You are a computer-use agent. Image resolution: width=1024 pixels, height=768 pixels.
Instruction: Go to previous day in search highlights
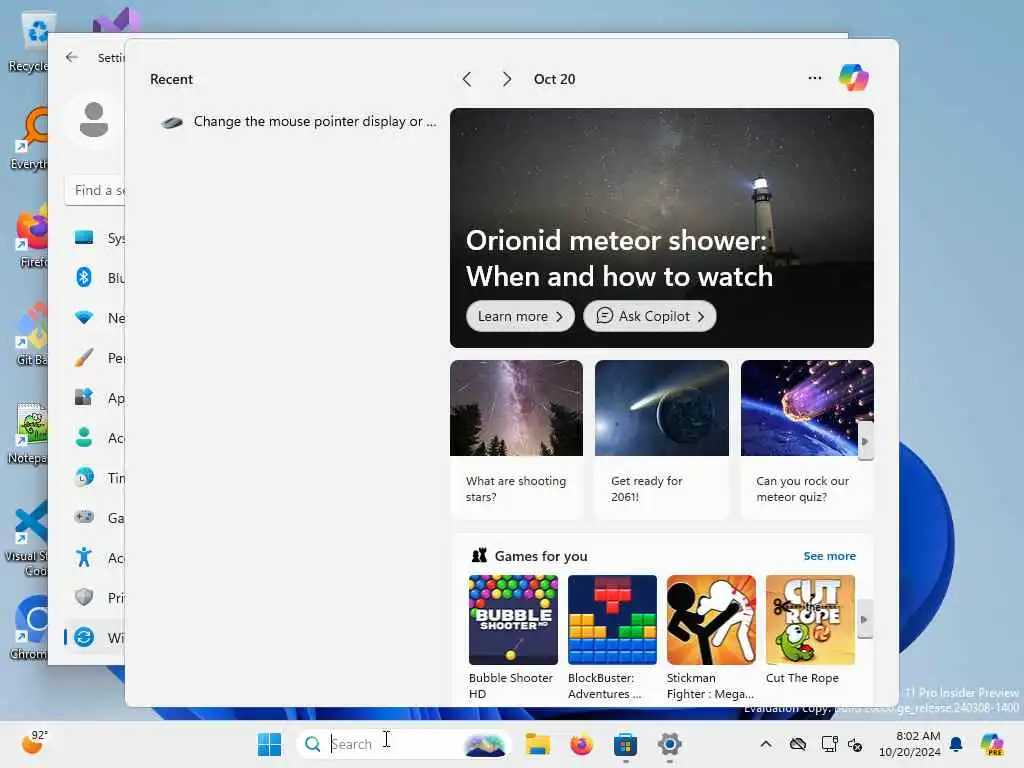pyautogui.click(x=467, y=79)
